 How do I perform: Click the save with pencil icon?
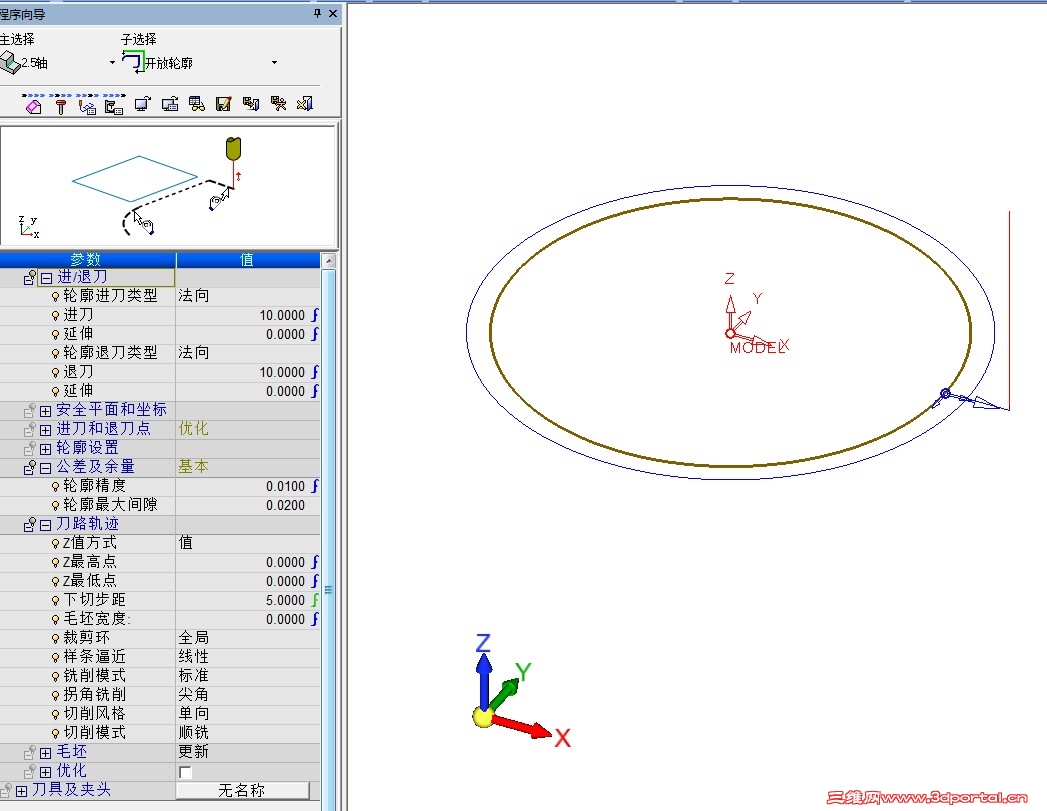(224, 104)
